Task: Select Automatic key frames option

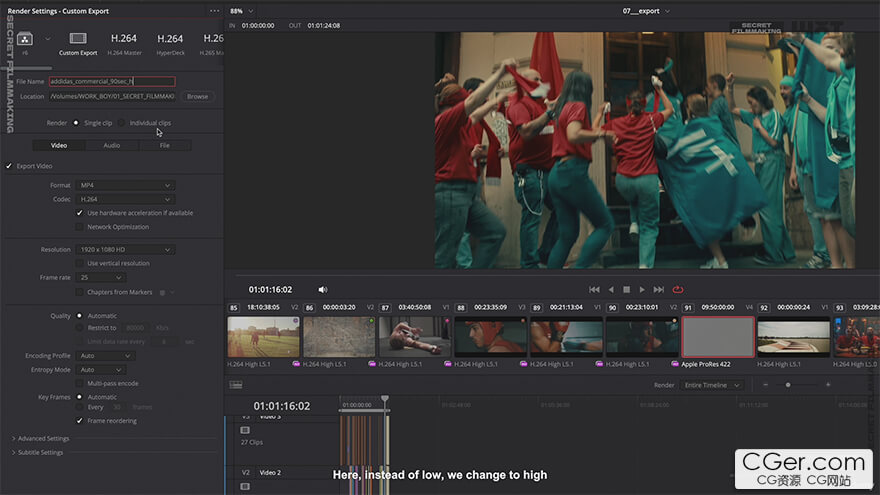Action: click(x=79, y=397)
